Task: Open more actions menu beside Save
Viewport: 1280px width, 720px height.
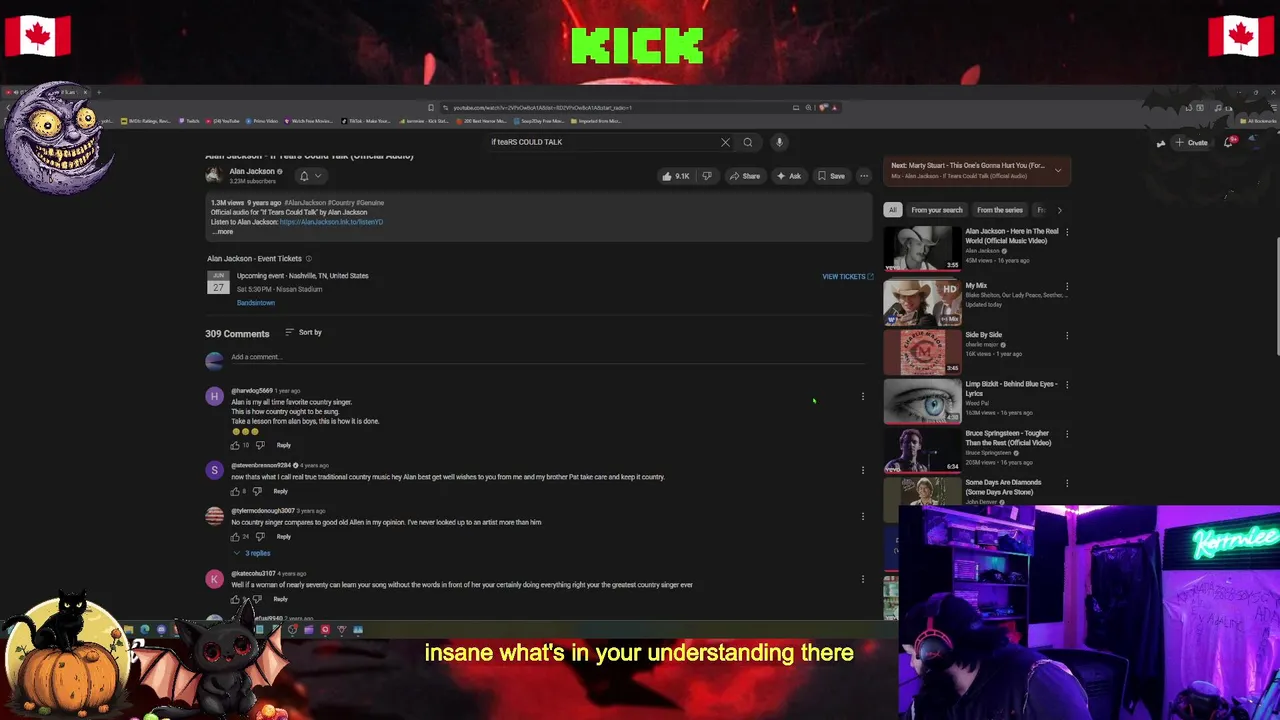Action: (x=864, y=176)
